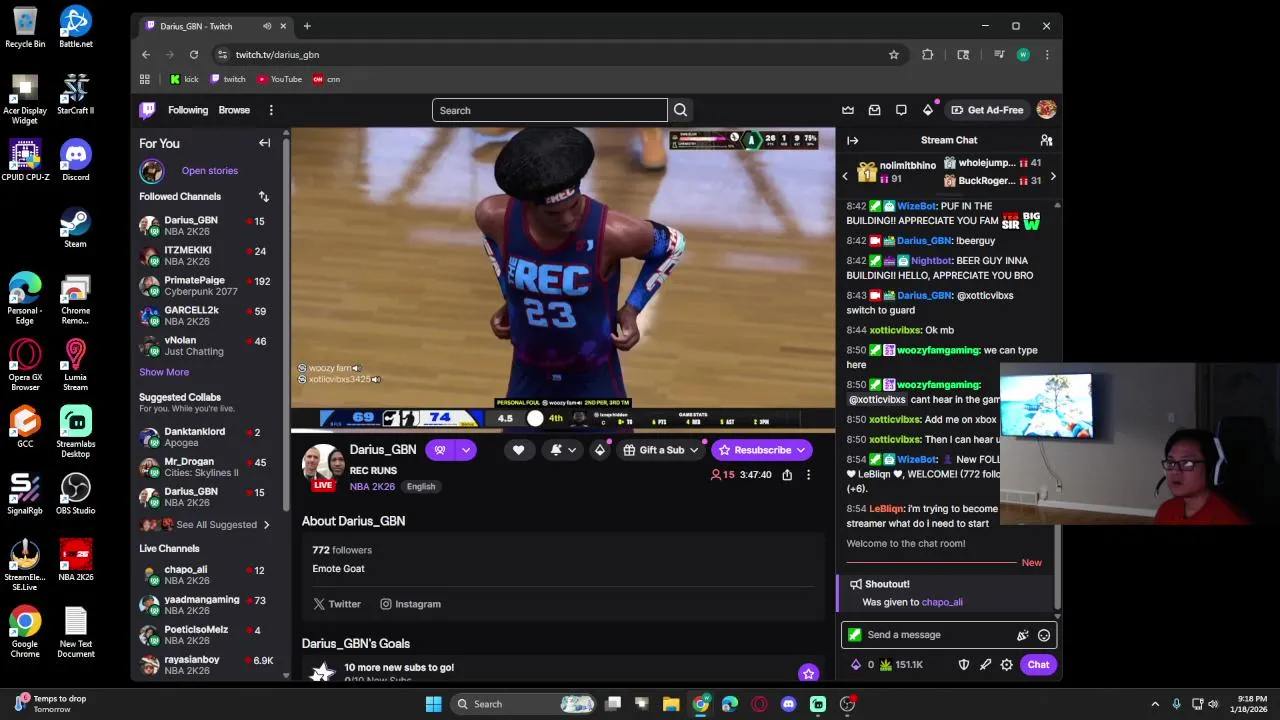
Task: Expand See All Suggested collabs
Action: 210,525
